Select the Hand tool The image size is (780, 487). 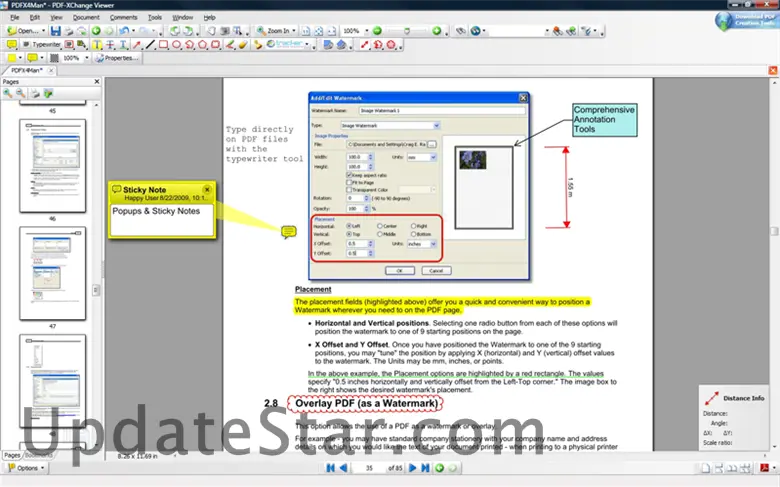click(x=211, y=31)
